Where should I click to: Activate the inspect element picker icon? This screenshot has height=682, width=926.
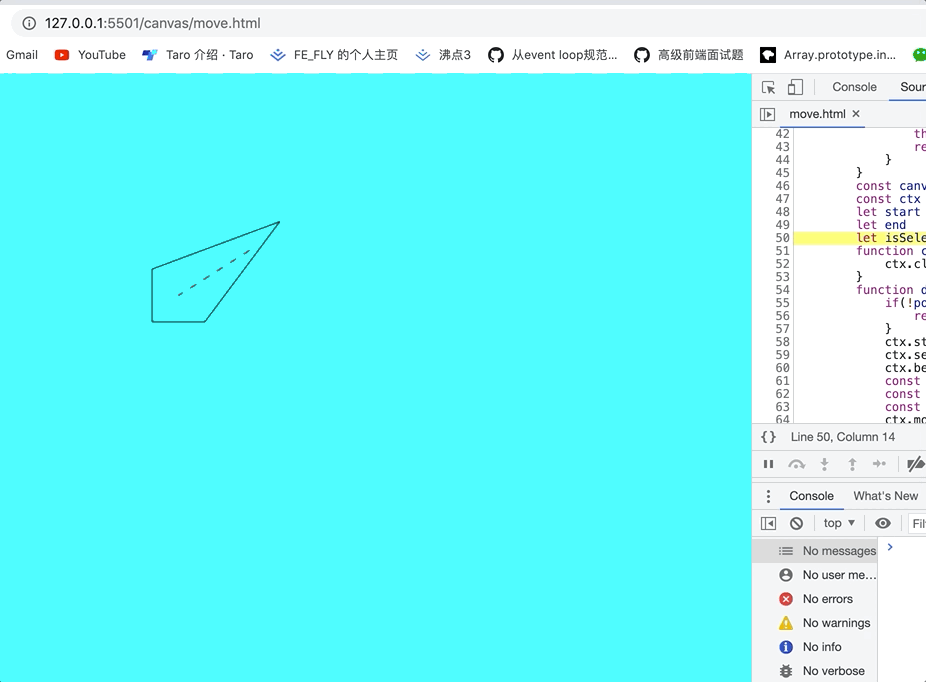click(x=768, y=87)
